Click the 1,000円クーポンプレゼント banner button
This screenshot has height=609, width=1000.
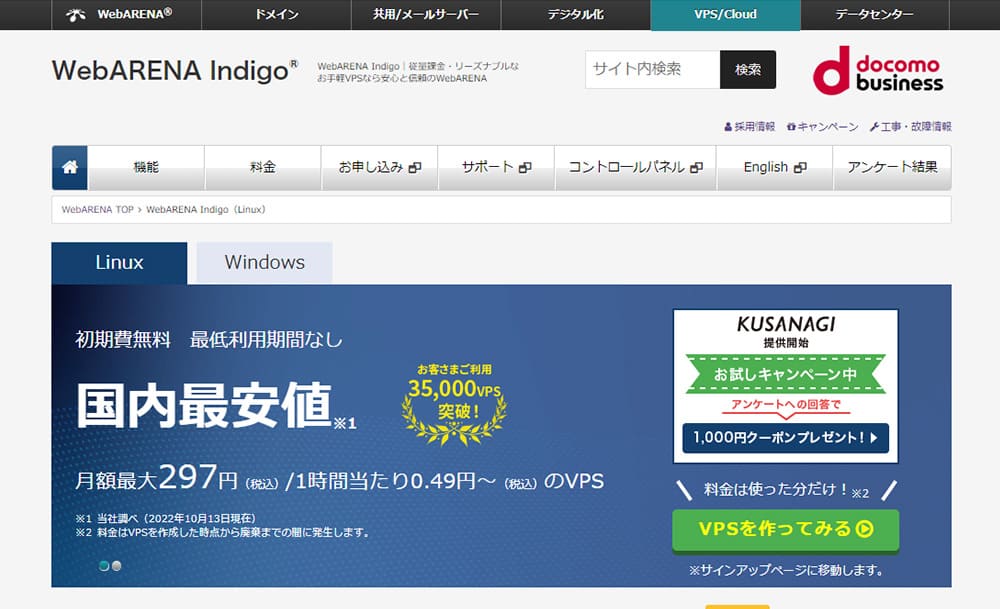[785, 437]
